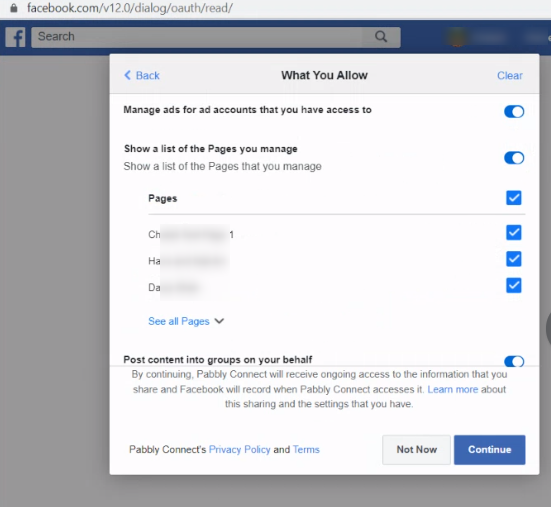The image size is (551, 507).
Task: Click the magnifying glass search icon
Action: pos(381,37)
